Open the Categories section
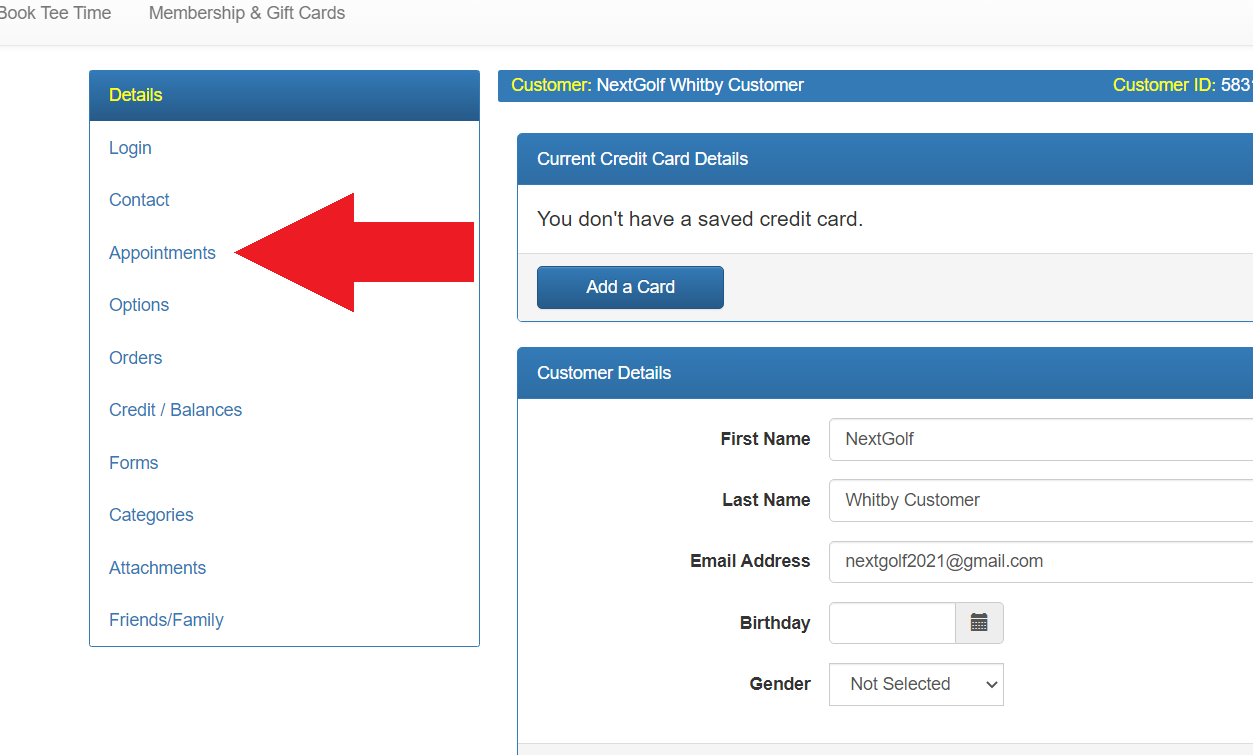 tap(151, 515)
